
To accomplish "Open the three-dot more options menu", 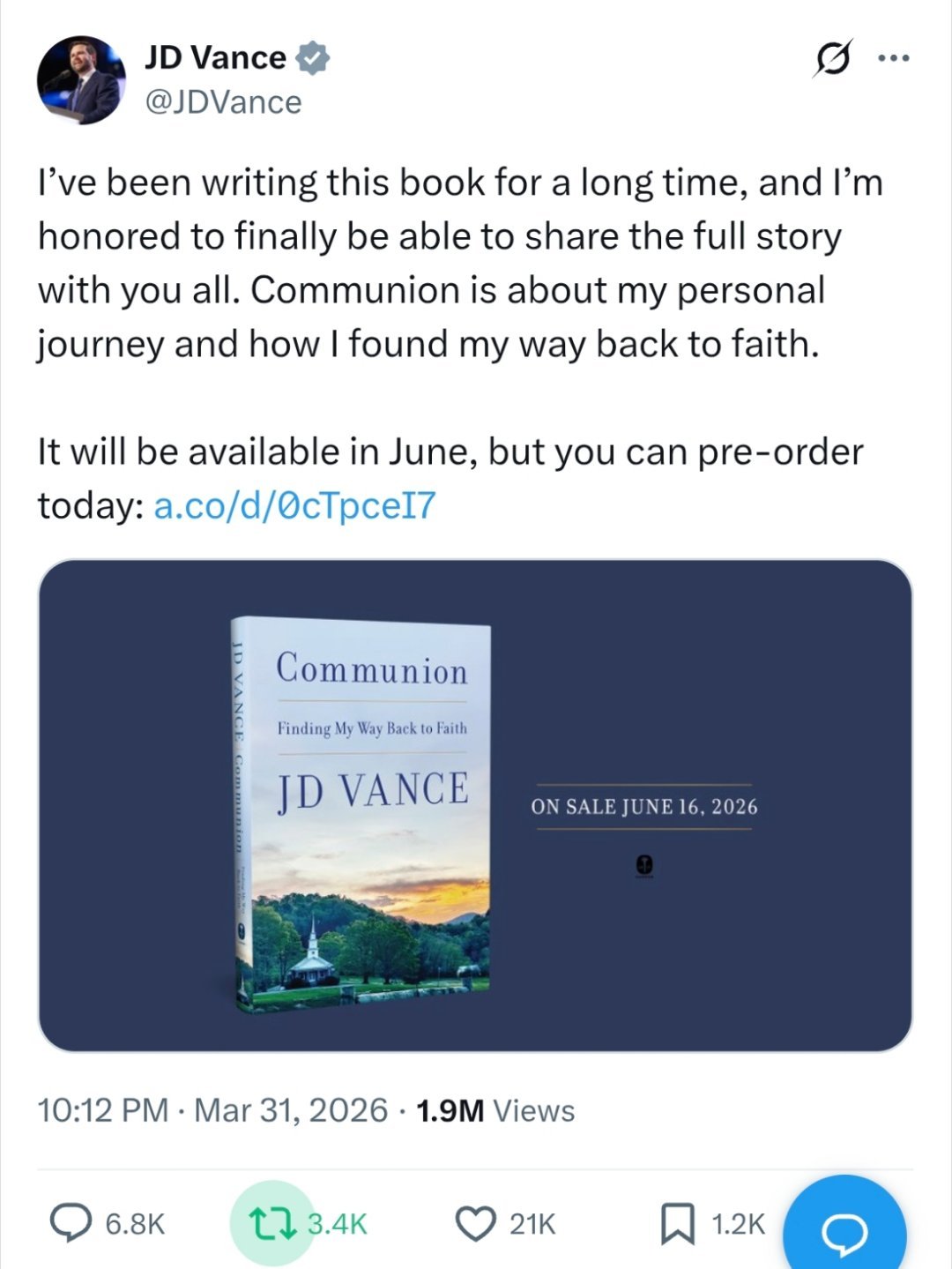I will 893,59.
